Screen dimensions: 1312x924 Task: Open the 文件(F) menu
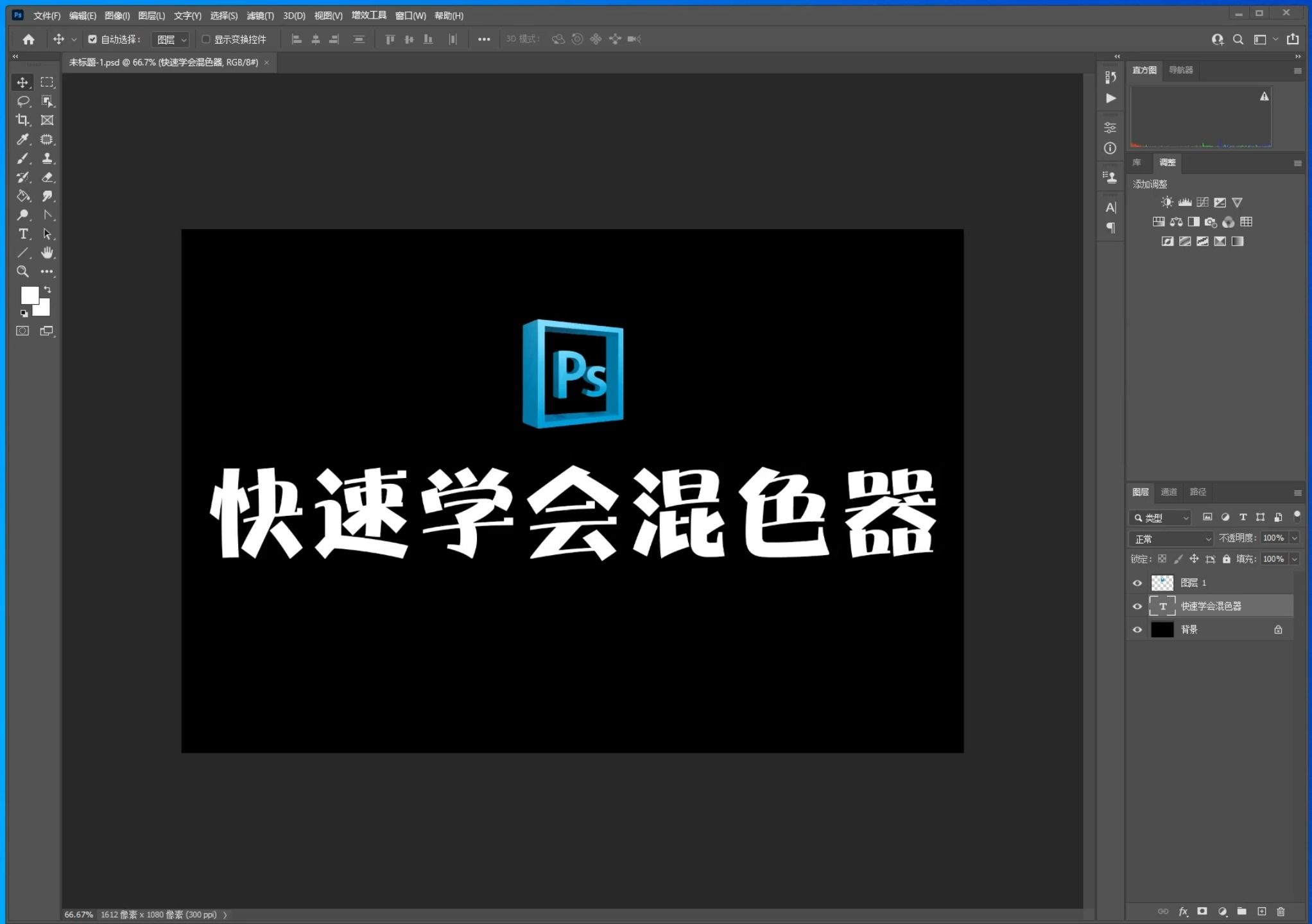[x=47, y=15]
